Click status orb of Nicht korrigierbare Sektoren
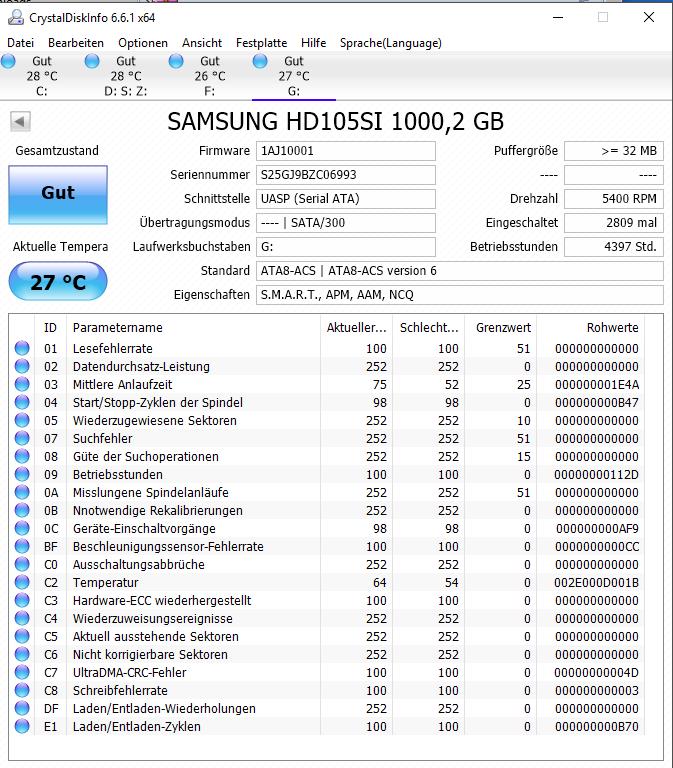 [22, 654]
